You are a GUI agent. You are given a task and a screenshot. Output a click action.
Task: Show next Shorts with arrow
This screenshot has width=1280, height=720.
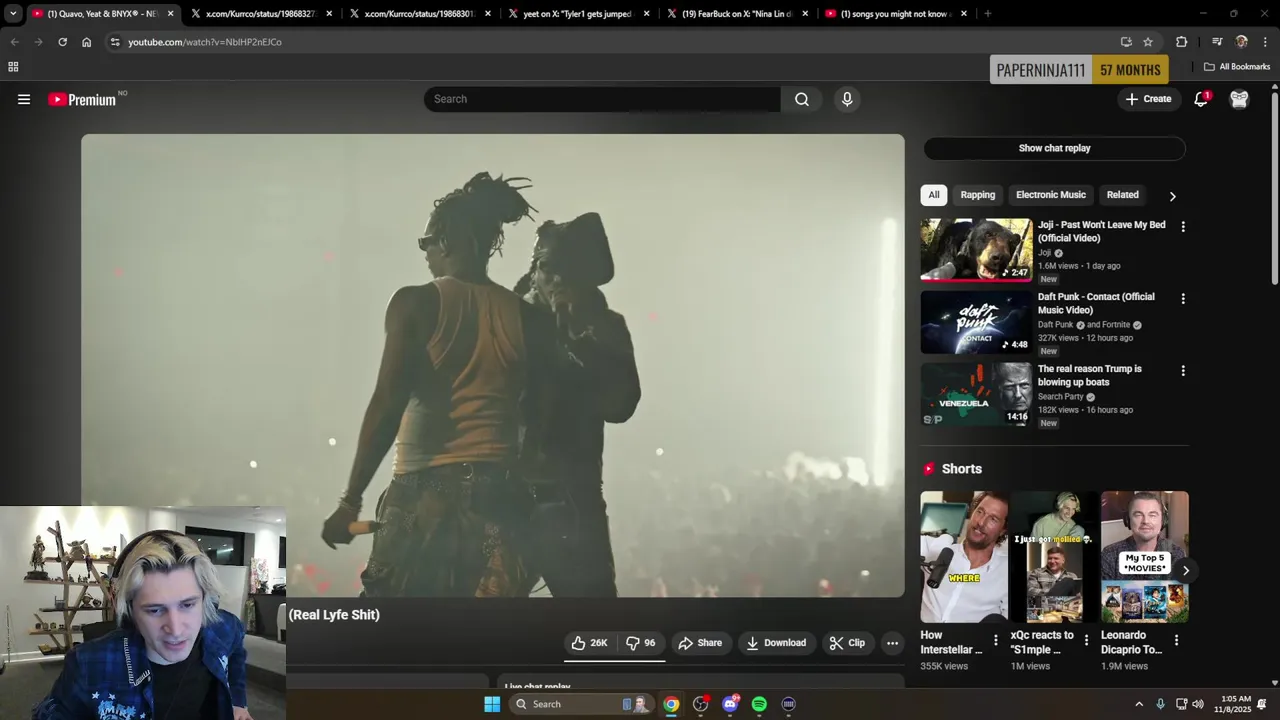tap(1185, 571)
